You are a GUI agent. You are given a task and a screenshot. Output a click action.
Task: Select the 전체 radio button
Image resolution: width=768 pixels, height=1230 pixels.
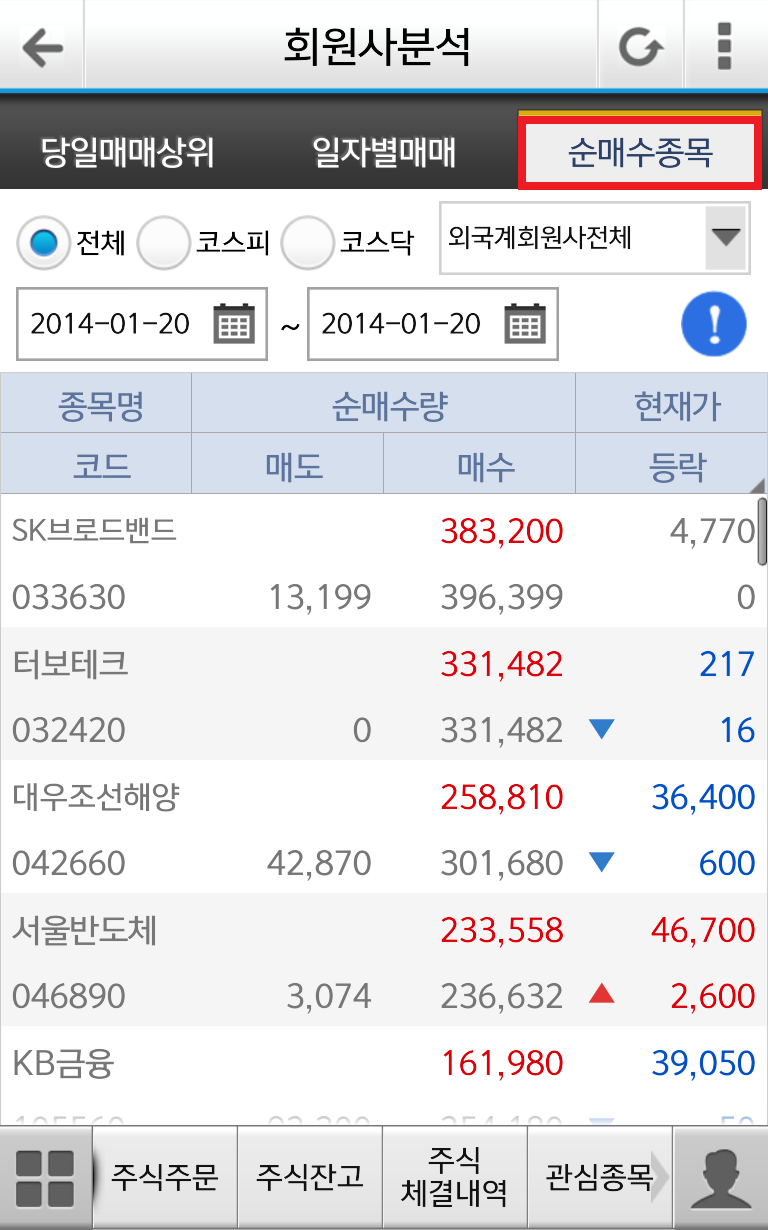point(43,242)
